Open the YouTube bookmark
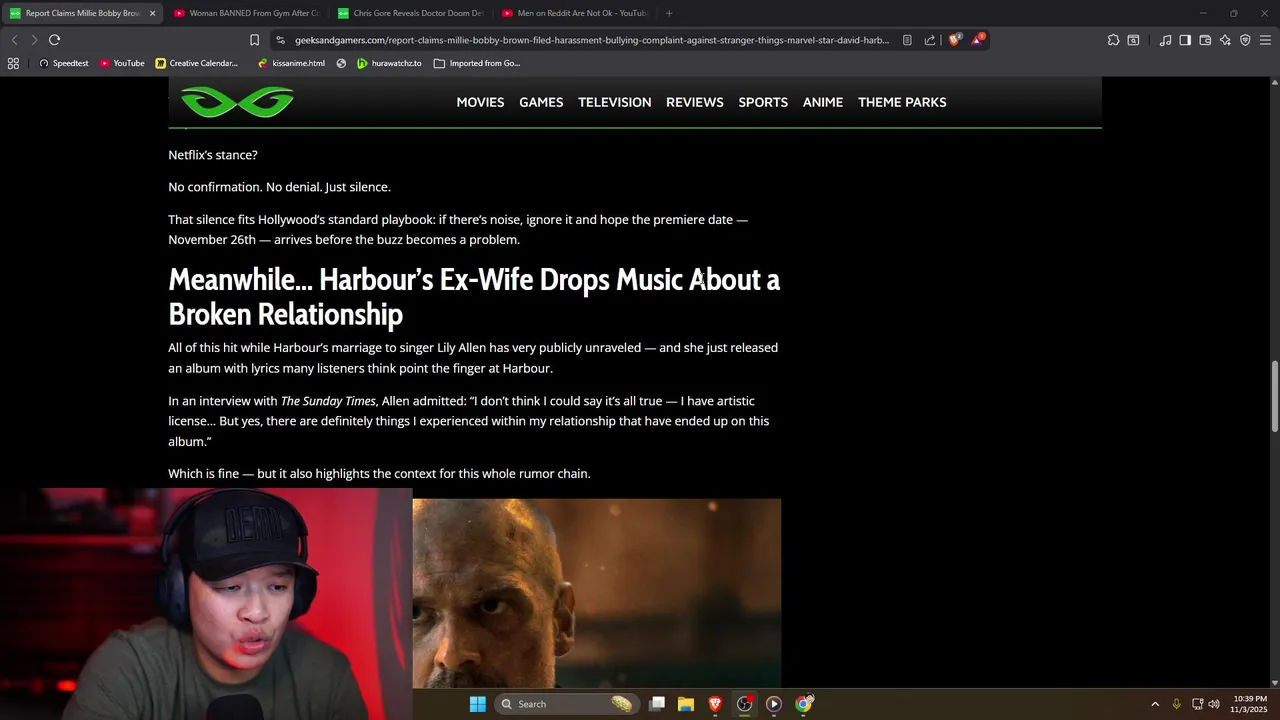Viewport: 1280px width, 720px height. click(122, 63)
